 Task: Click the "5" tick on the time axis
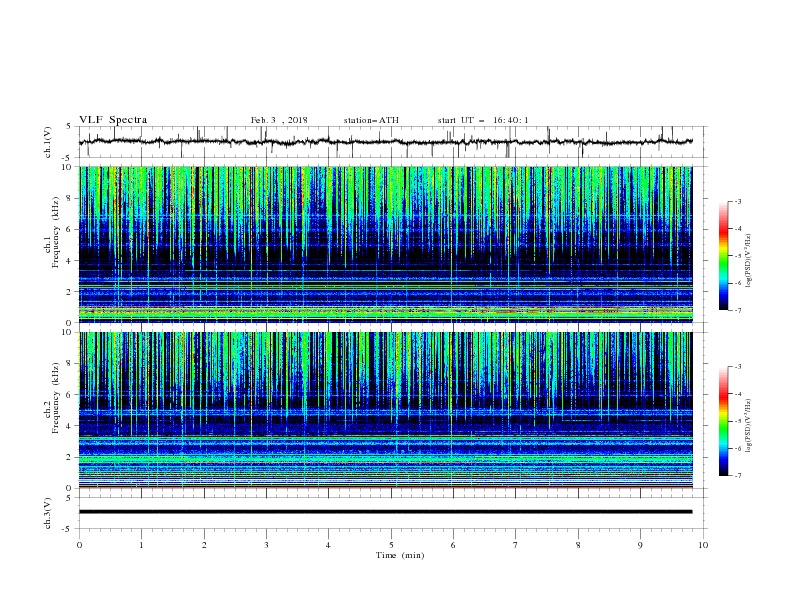pyautogui.click(x=391, y=545)
